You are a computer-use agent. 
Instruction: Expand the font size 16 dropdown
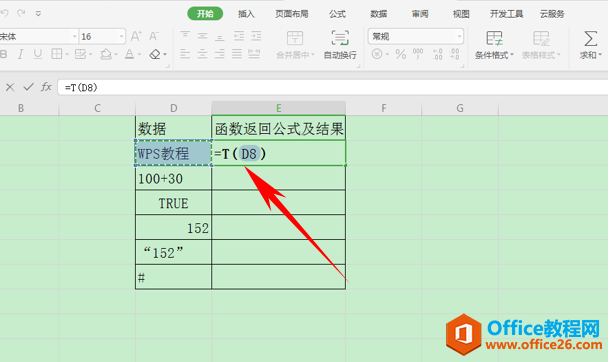point(122,37)
